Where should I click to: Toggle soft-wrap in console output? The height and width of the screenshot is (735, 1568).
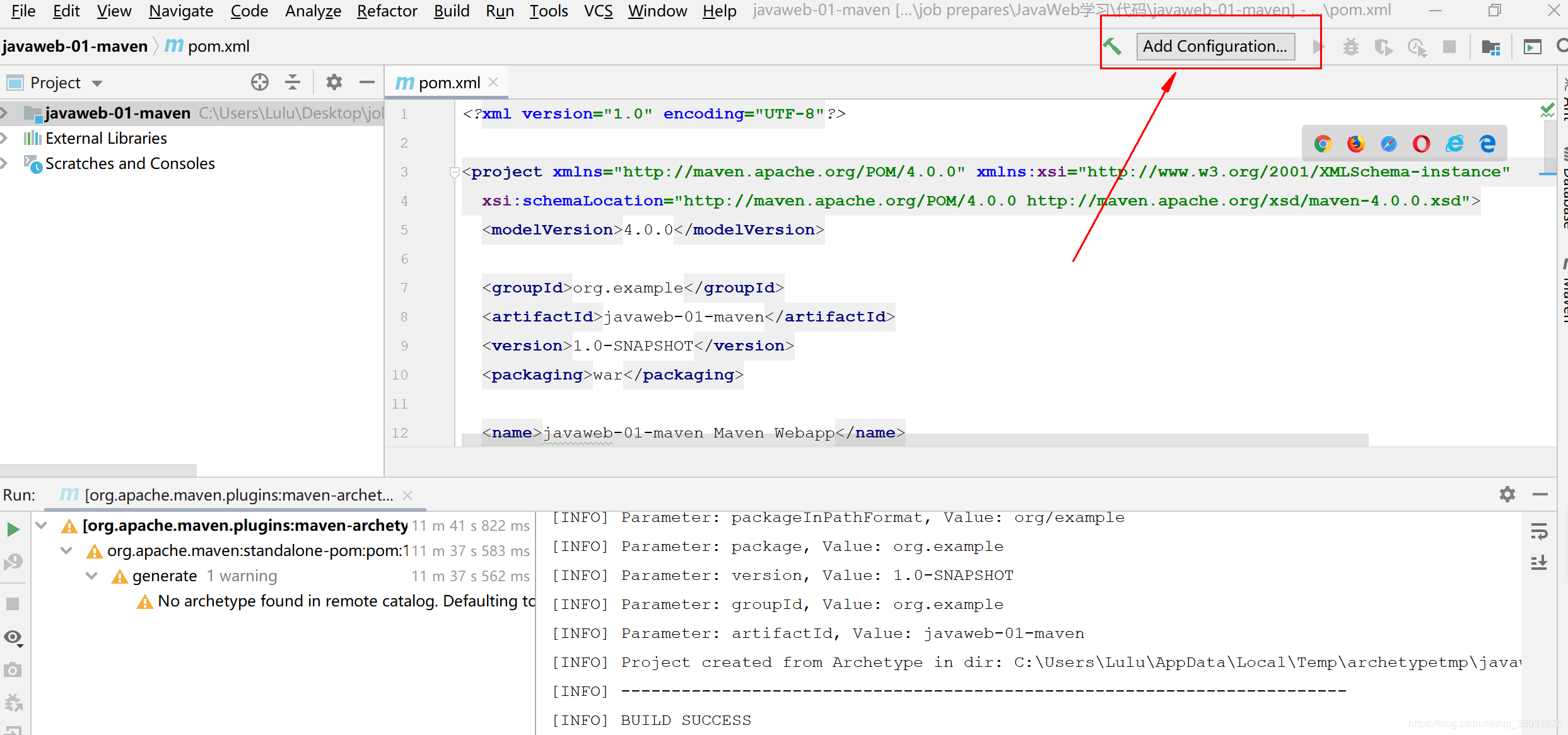coord(1539,531)
